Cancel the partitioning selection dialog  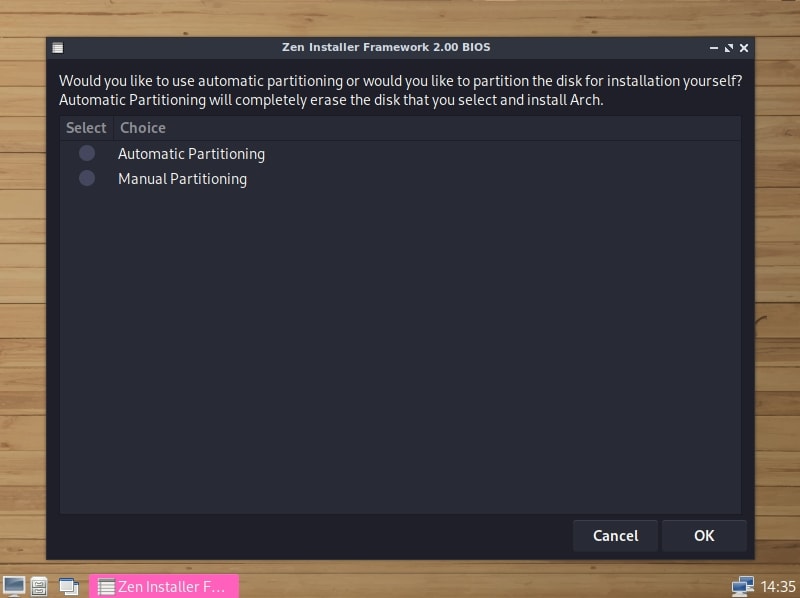tap(615, 535)
